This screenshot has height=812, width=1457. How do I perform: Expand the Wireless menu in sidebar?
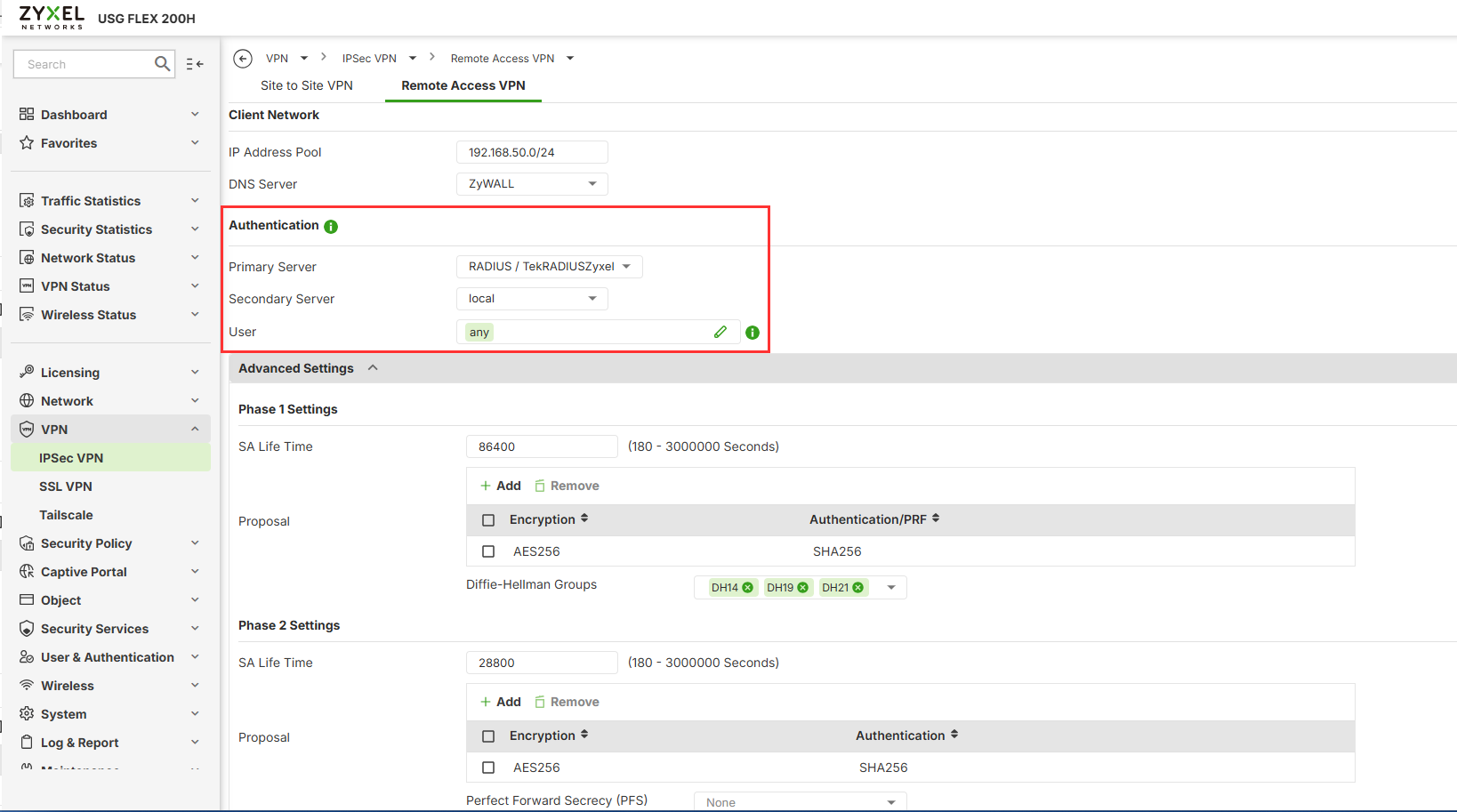(110, 686)
